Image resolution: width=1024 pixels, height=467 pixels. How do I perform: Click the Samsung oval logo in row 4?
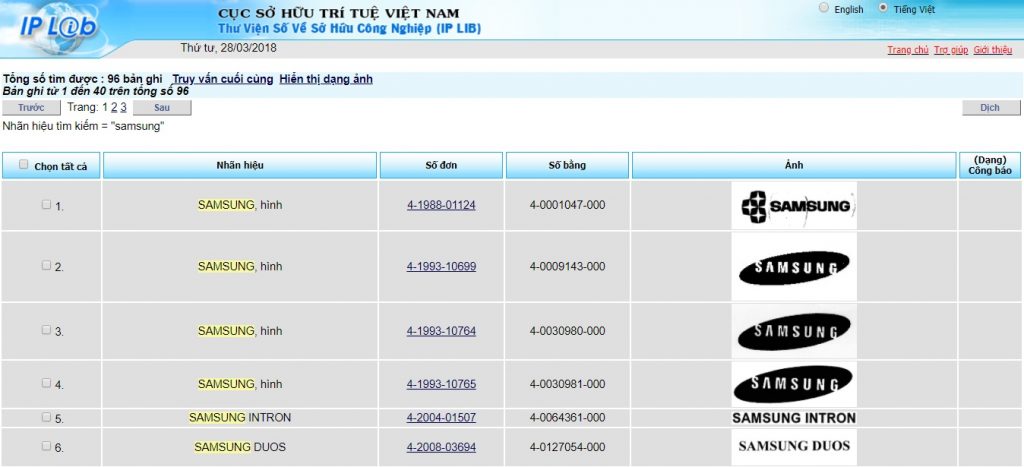tap(794, 384)
